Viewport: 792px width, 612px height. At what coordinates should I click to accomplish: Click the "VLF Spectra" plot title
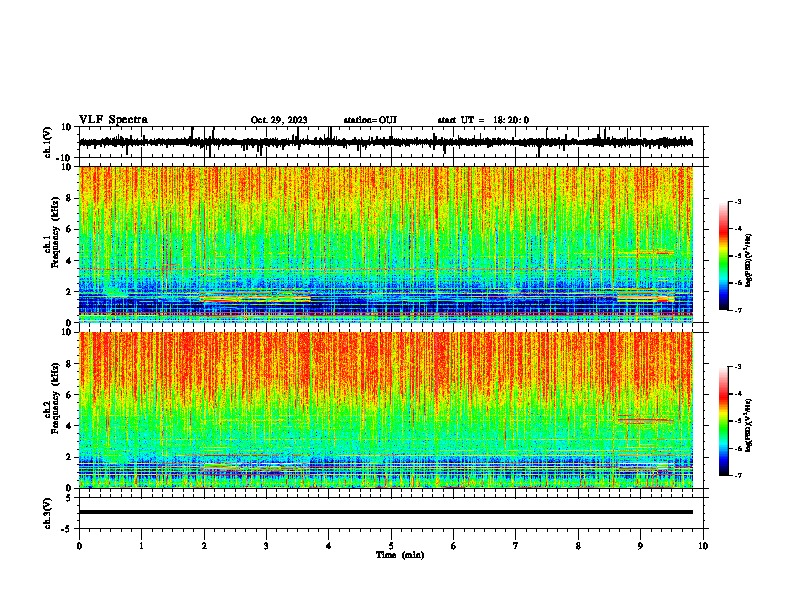click(113, 120)
